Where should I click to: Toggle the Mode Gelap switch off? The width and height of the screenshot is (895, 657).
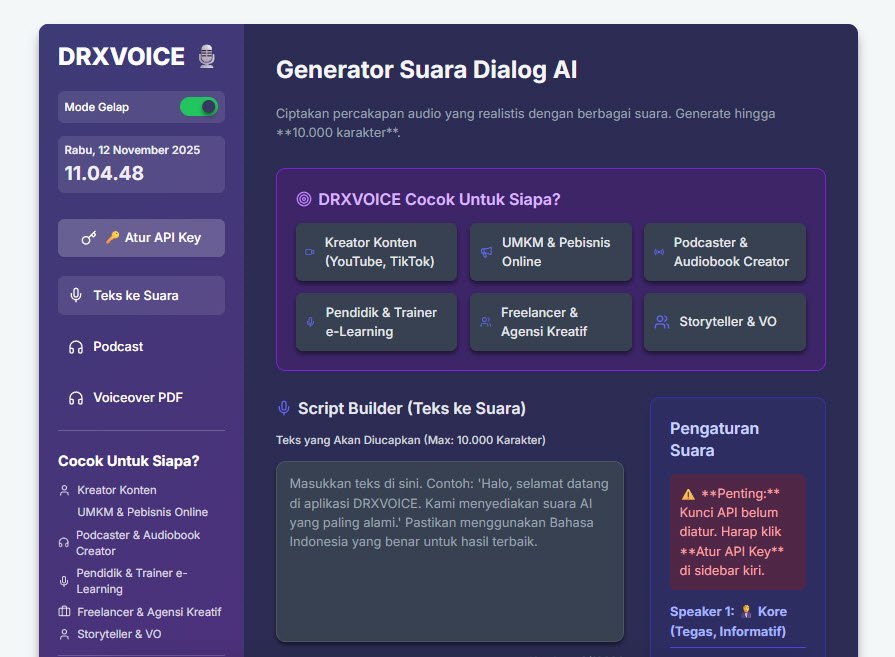click(x=199, y=107)
